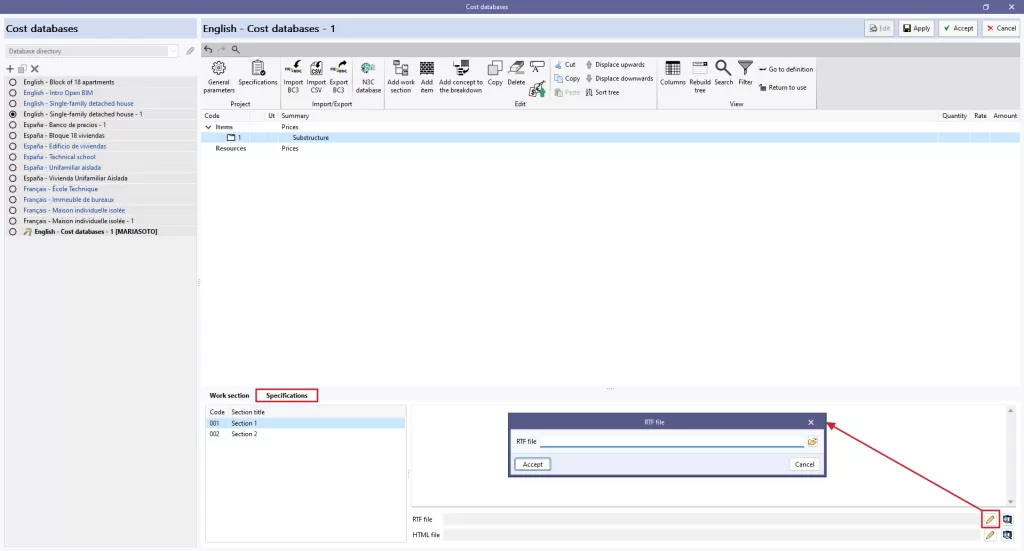1024x551 pixels.
Task: Click the Apply button at top
Action: [916, 28]
